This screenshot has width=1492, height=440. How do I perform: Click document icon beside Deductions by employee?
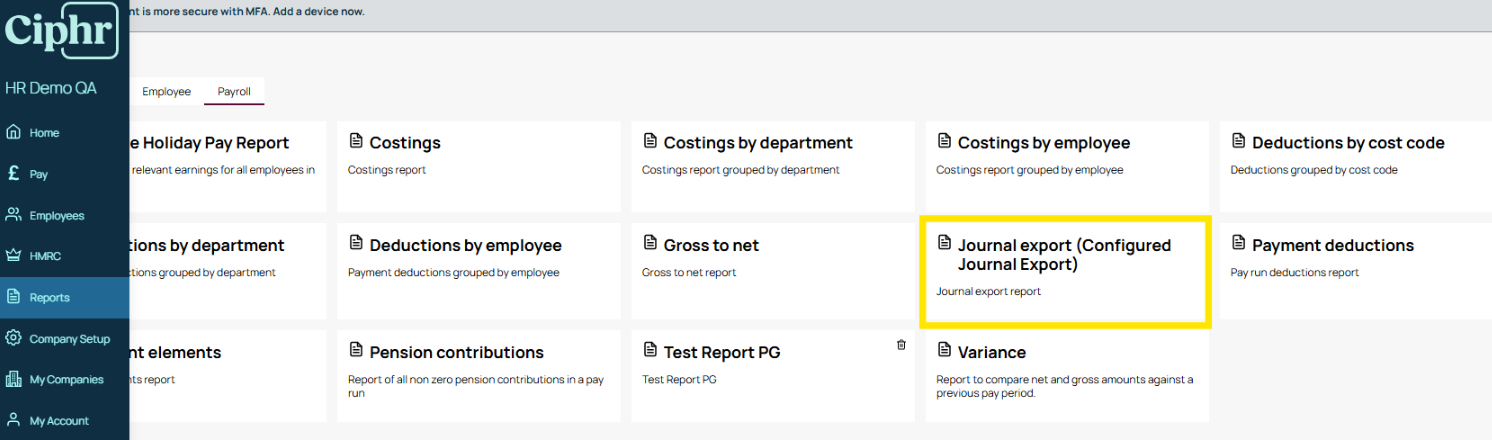pyautogui.click(x=355, y=243)
